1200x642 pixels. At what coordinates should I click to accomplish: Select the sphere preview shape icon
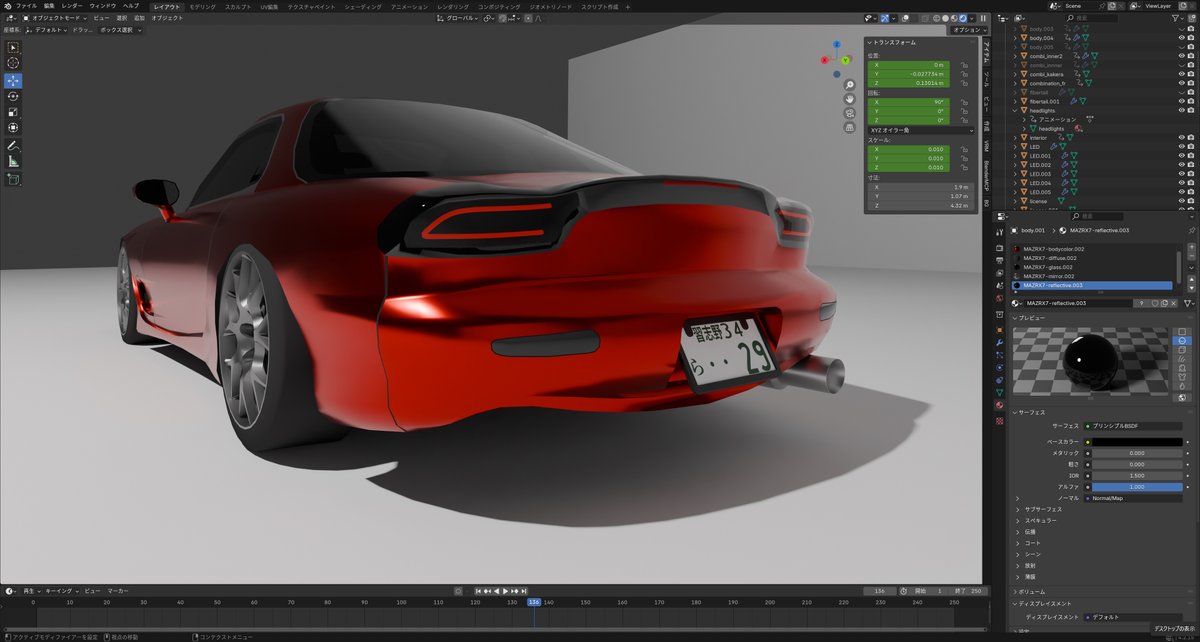(x=1181, y=340)
